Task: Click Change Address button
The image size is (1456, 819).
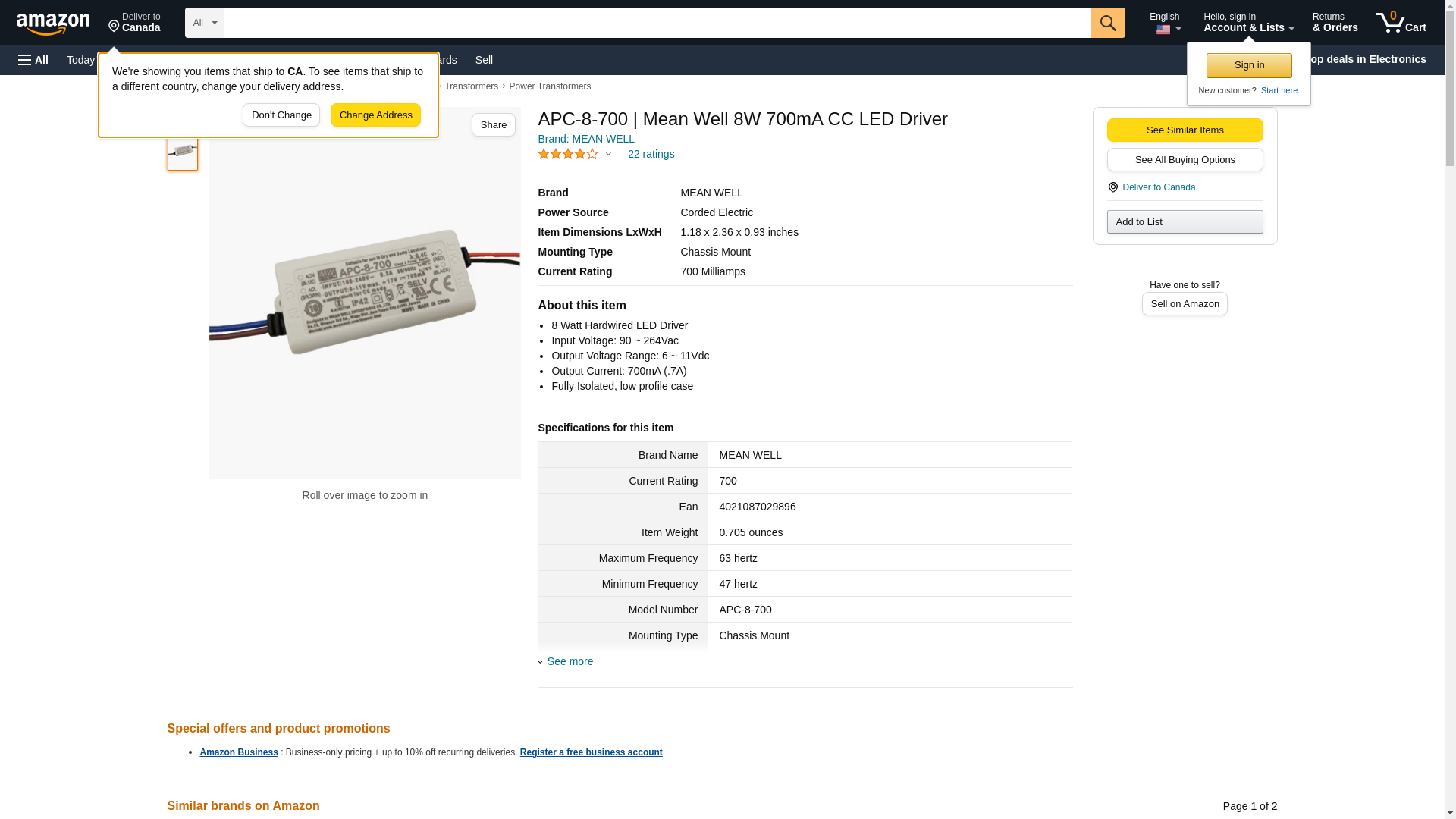Action: 375,115
